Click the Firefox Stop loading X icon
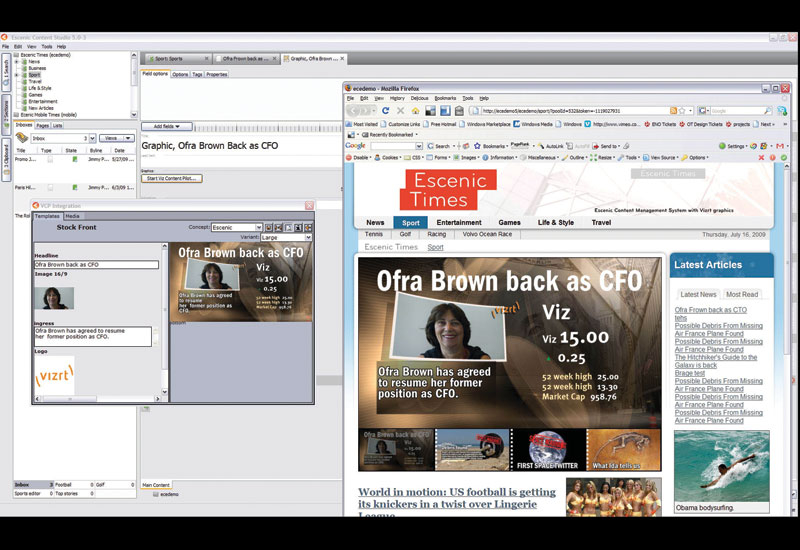800x550 pixels. tap(401, 110)
